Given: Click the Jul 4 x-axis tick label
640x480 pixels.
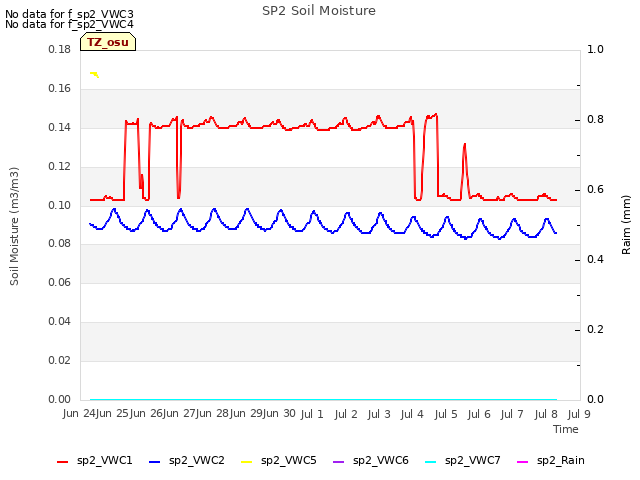Looking at the screenshot, I should coord(412,414).
